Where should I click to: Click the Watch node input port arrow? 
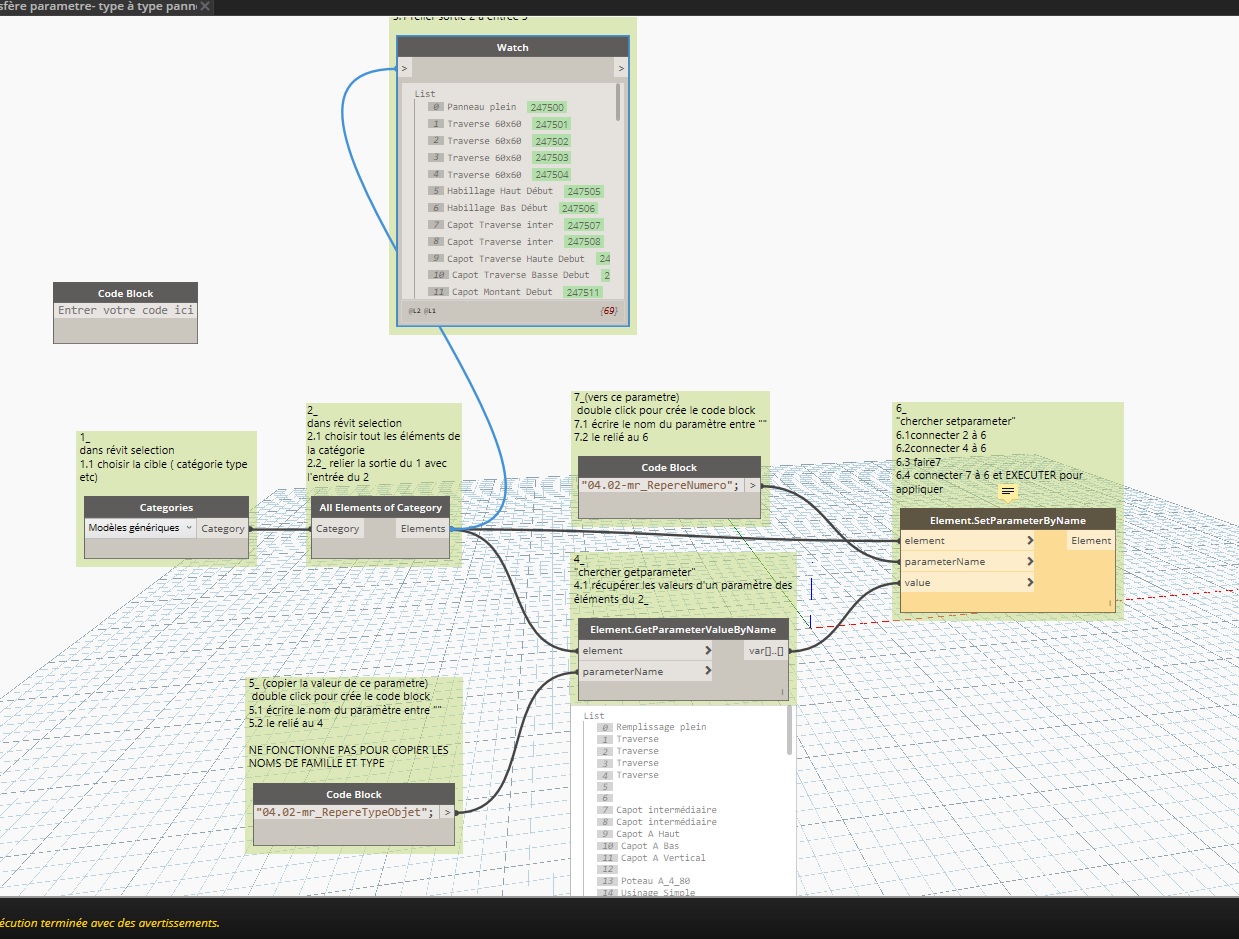(404, 68)
